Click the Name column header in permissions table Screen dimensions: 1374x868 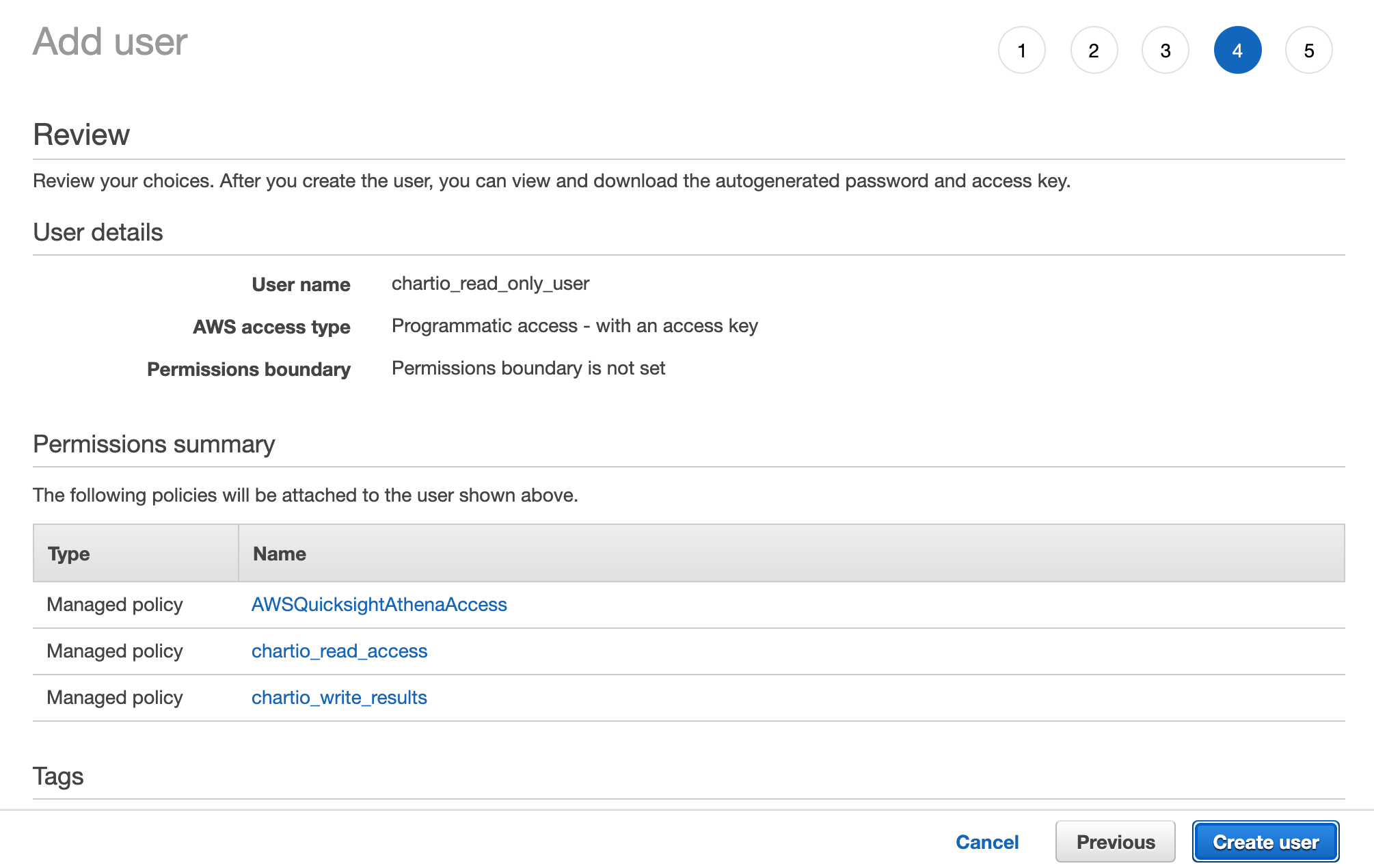pyautogui.click(x=280, y=553)
